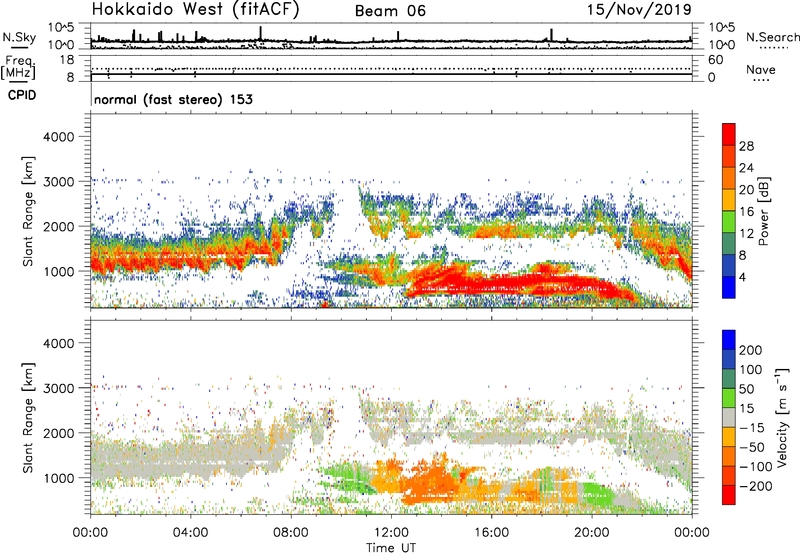The image size is (800, 554).
Task: Click the "12:00" time axis label
Action: pos(391,533)
